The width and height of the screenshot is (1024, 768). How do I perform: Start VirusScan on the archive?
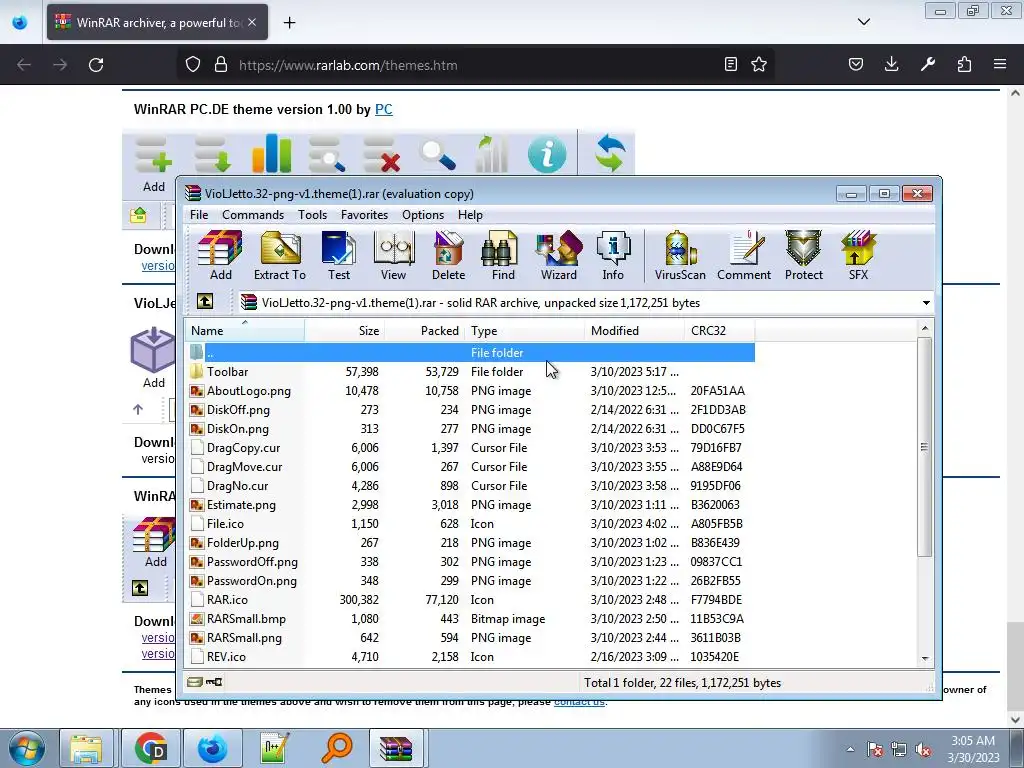680,255
